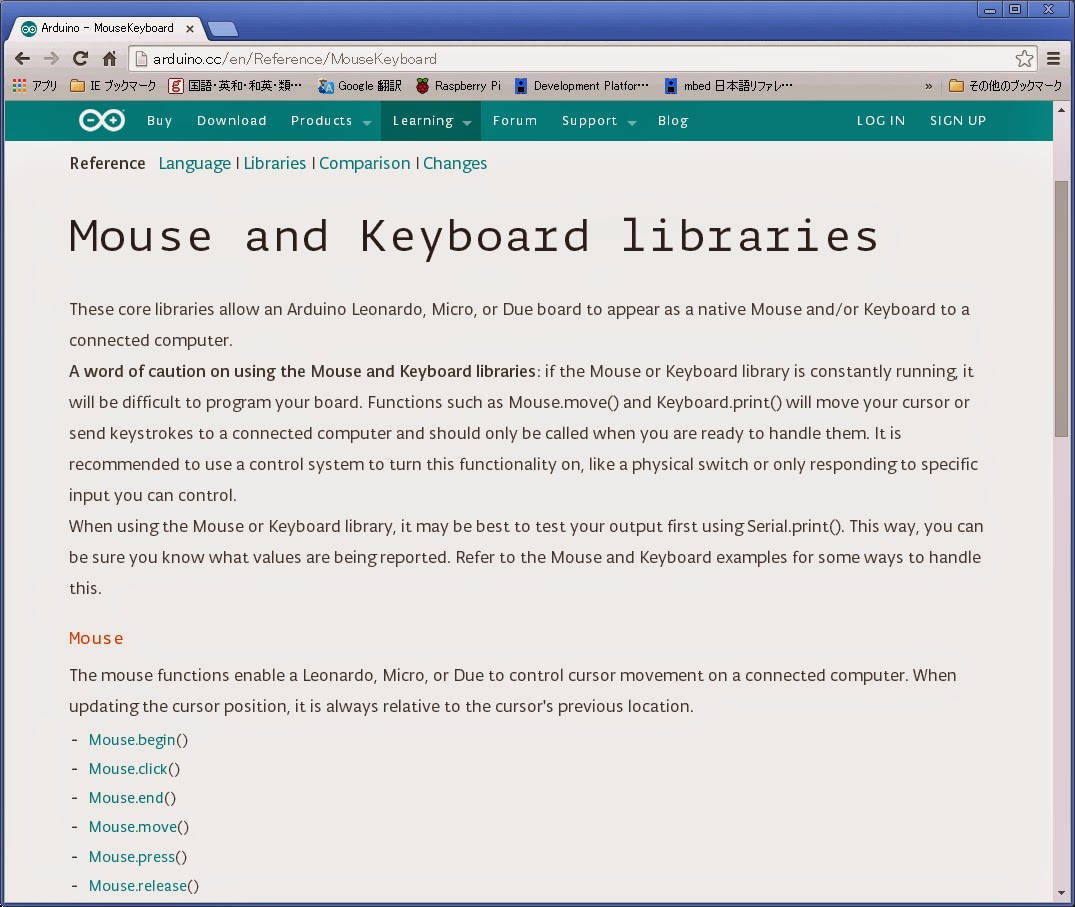
Task: Bookmark page with the star icon
Action: click(1024, 59)
